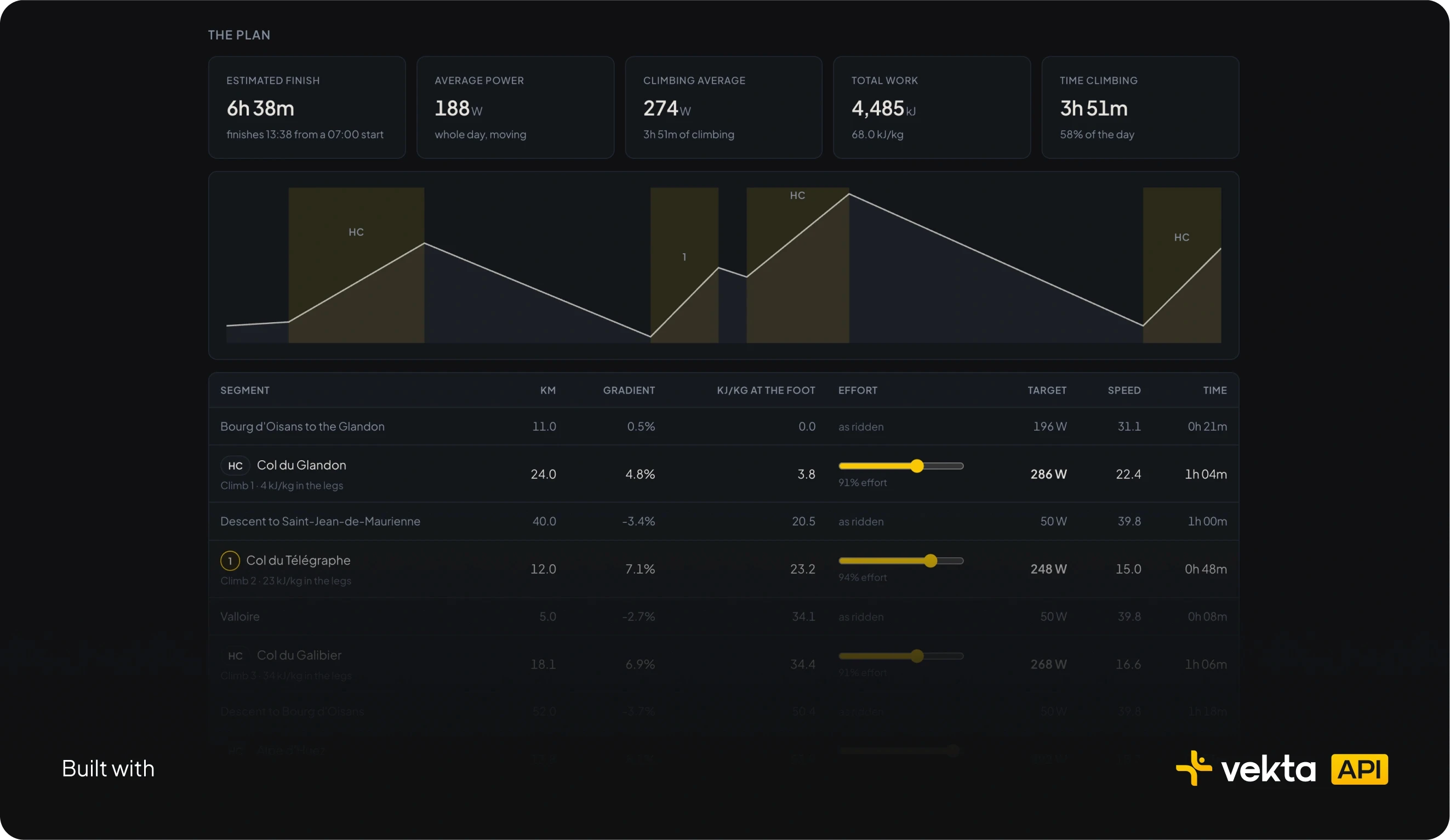Open the Total Work card
Screen dimensions: 1450x840
pos(932,107)
